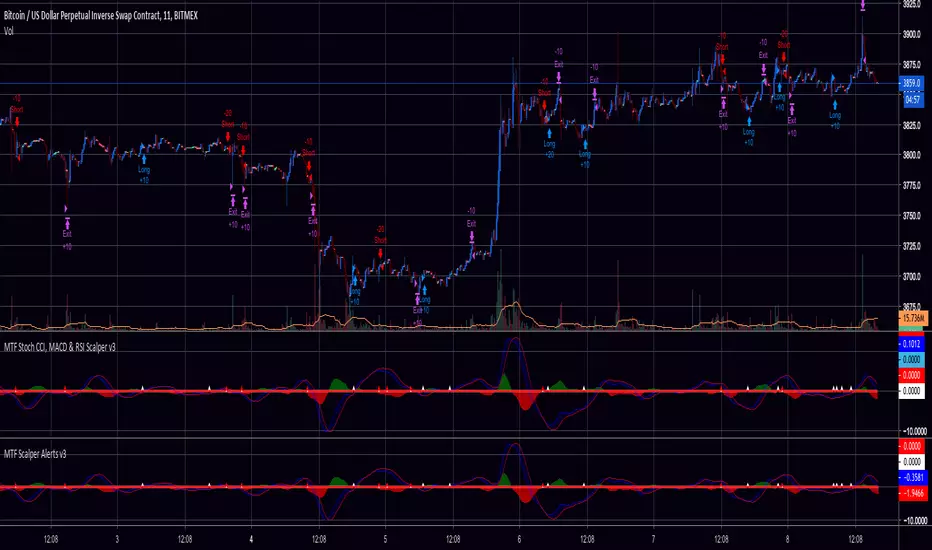Click the 3800.0 price axis label

[911, 155]
